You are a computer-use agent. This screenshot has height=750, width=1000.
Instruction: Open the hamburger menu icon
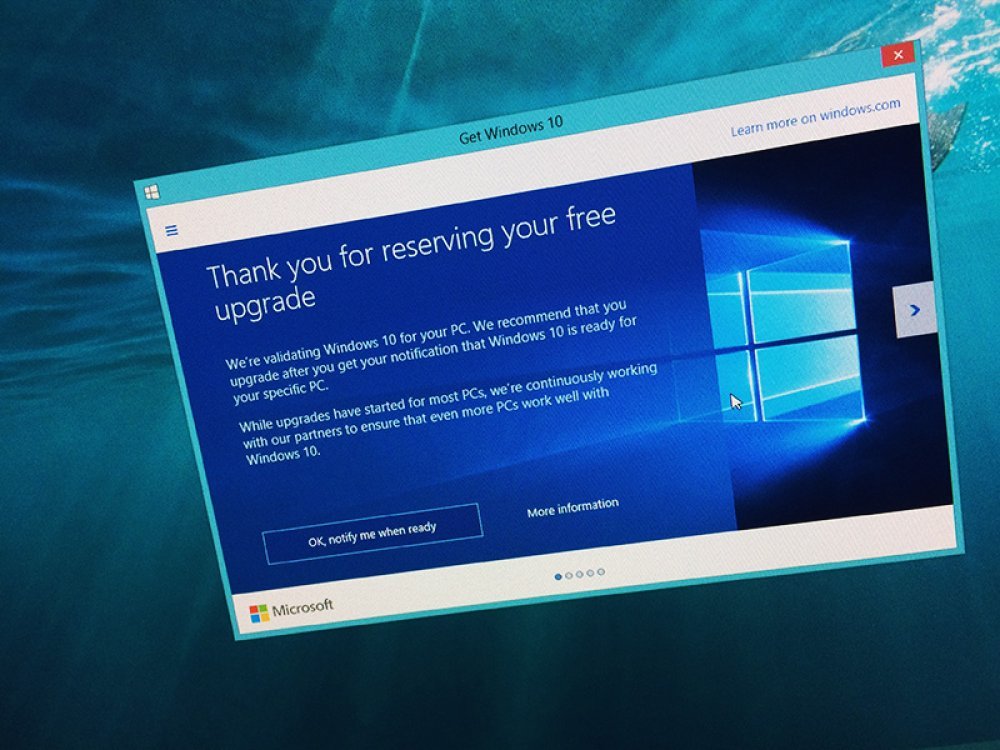point(172,230)
